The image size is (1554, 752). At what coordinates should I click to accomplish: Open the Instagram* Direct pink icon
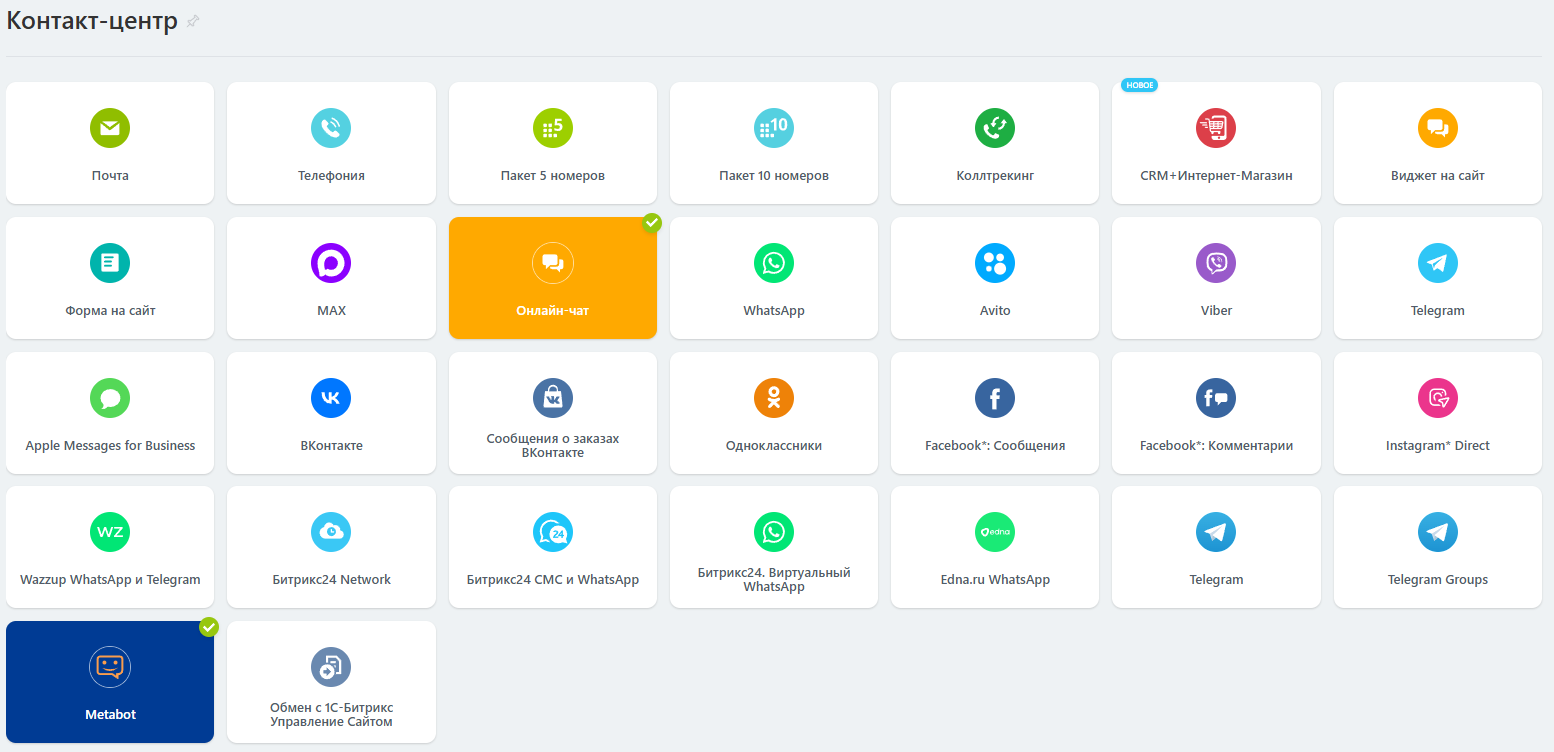click(x=1438, y=398)
